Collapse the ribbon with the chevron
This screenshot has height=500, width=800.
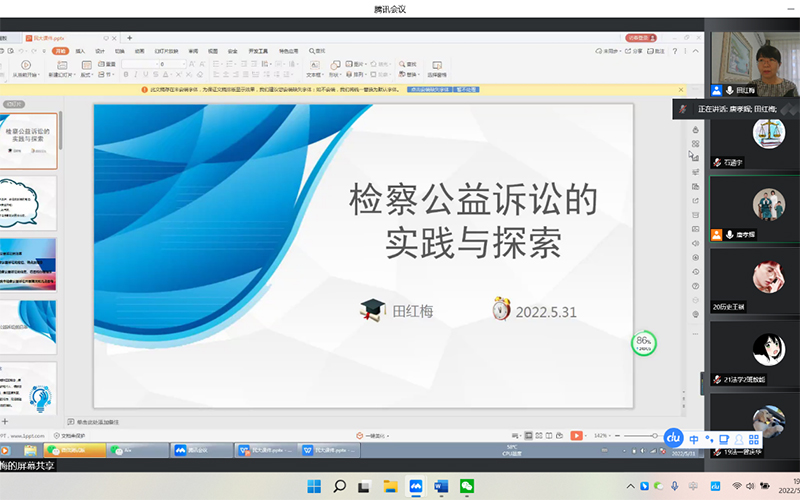click(695, 51)
